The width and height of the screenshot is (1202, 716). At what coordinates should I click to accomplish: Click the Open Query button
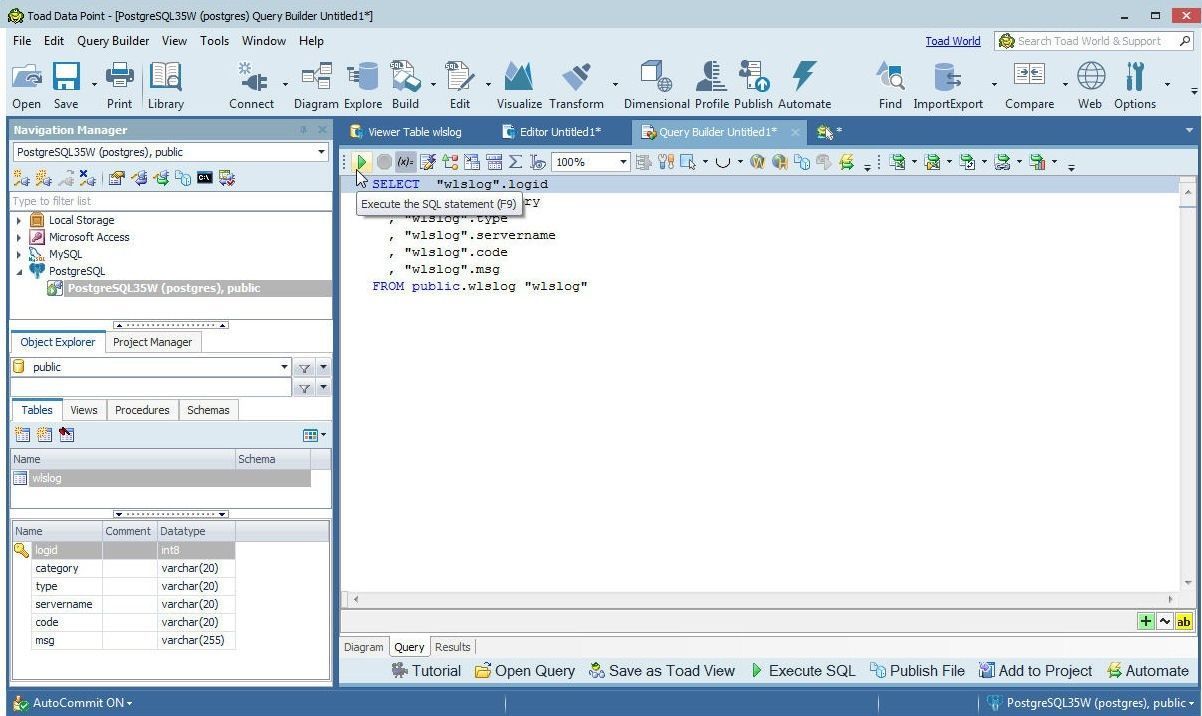tap(525, 671)
